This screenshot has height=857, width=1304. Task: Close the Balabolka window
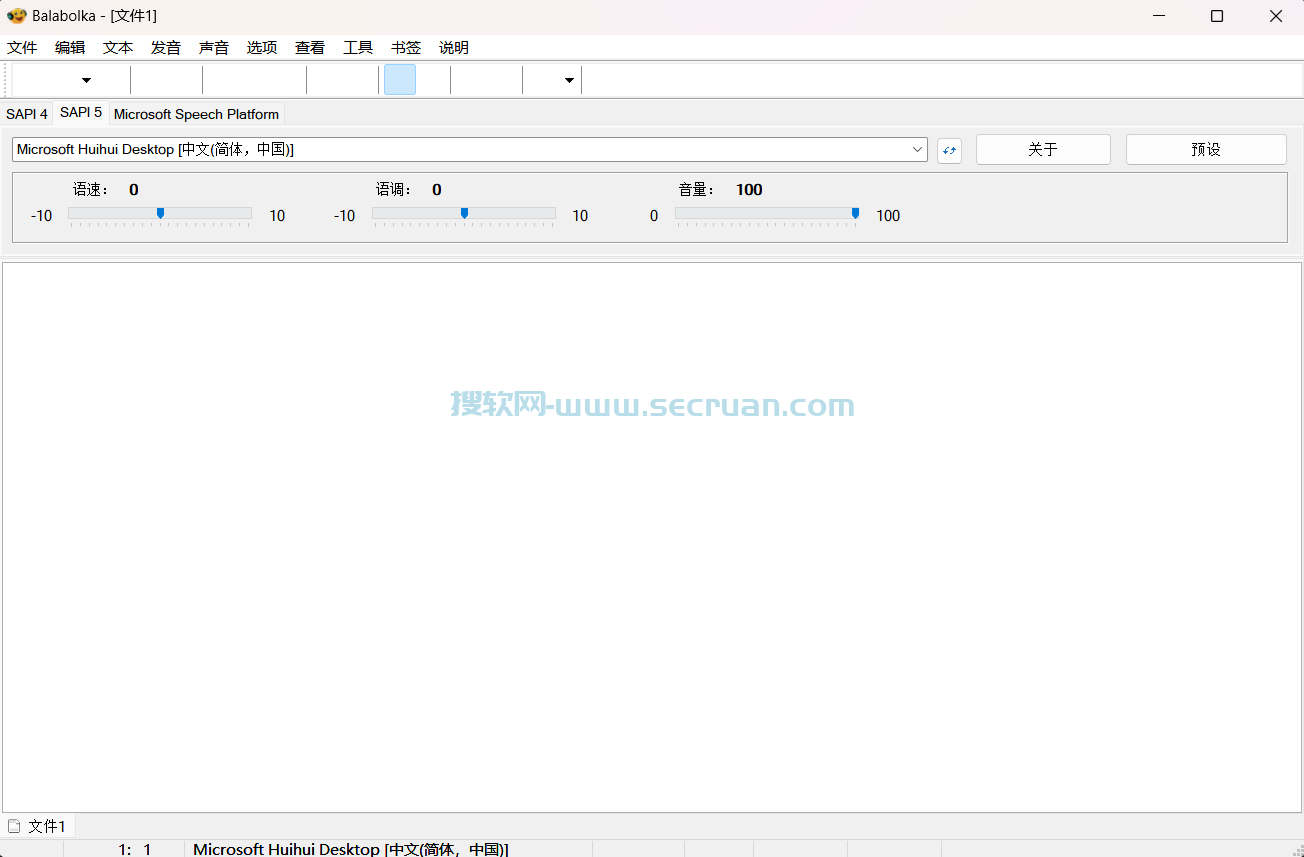[1276, 16]
